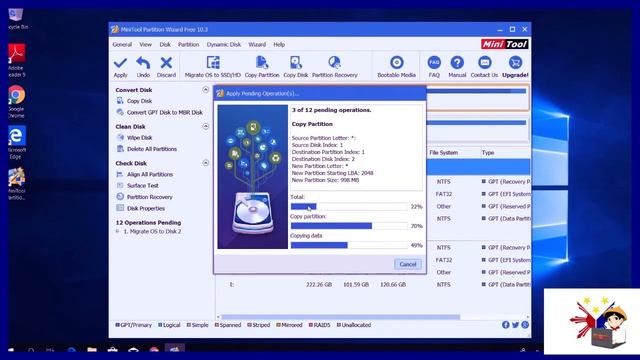Click the GPT/Primary legend entry
The height and width of the screenshot is (360, 640).
[x=133, y=325]
